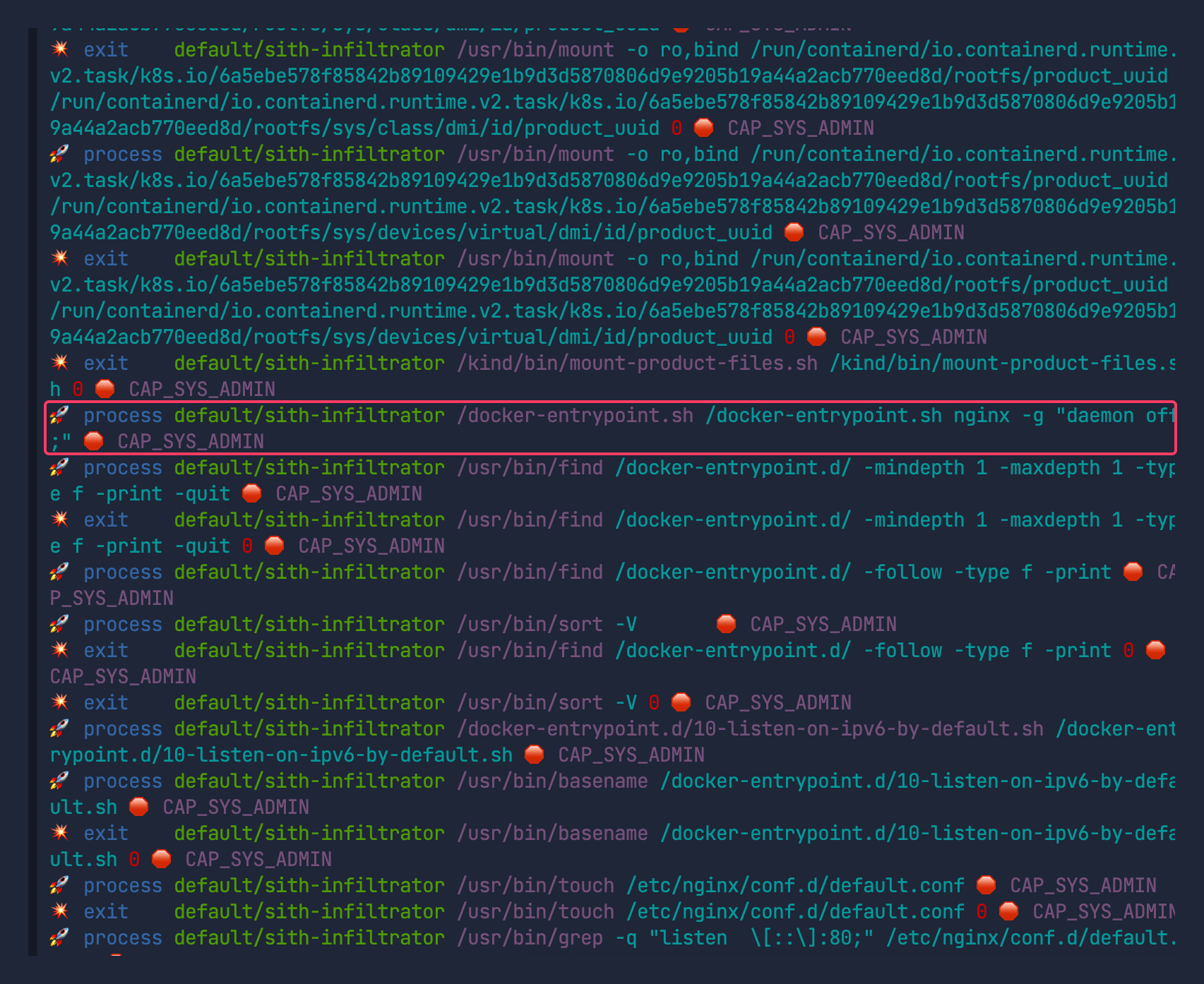1204x984 pixels.
Task: Click the word 'exit' on mount-product-files.sh line
Action: pyautogui.click(x=106, y=364)
